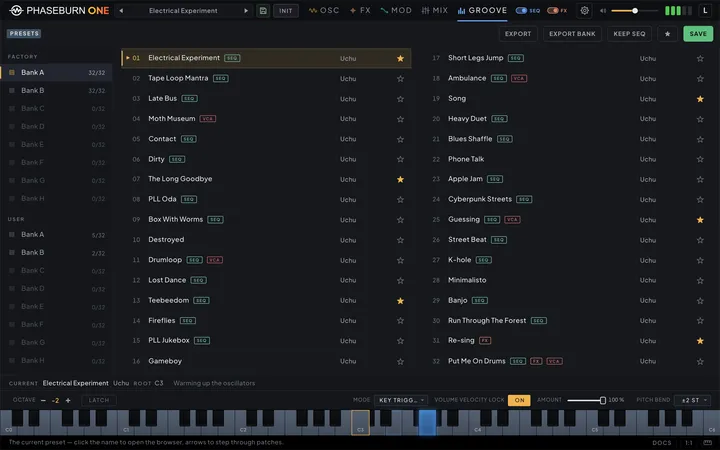Open the settings gear icon
The image size is (720, 450).
click(x=584, y=11)
